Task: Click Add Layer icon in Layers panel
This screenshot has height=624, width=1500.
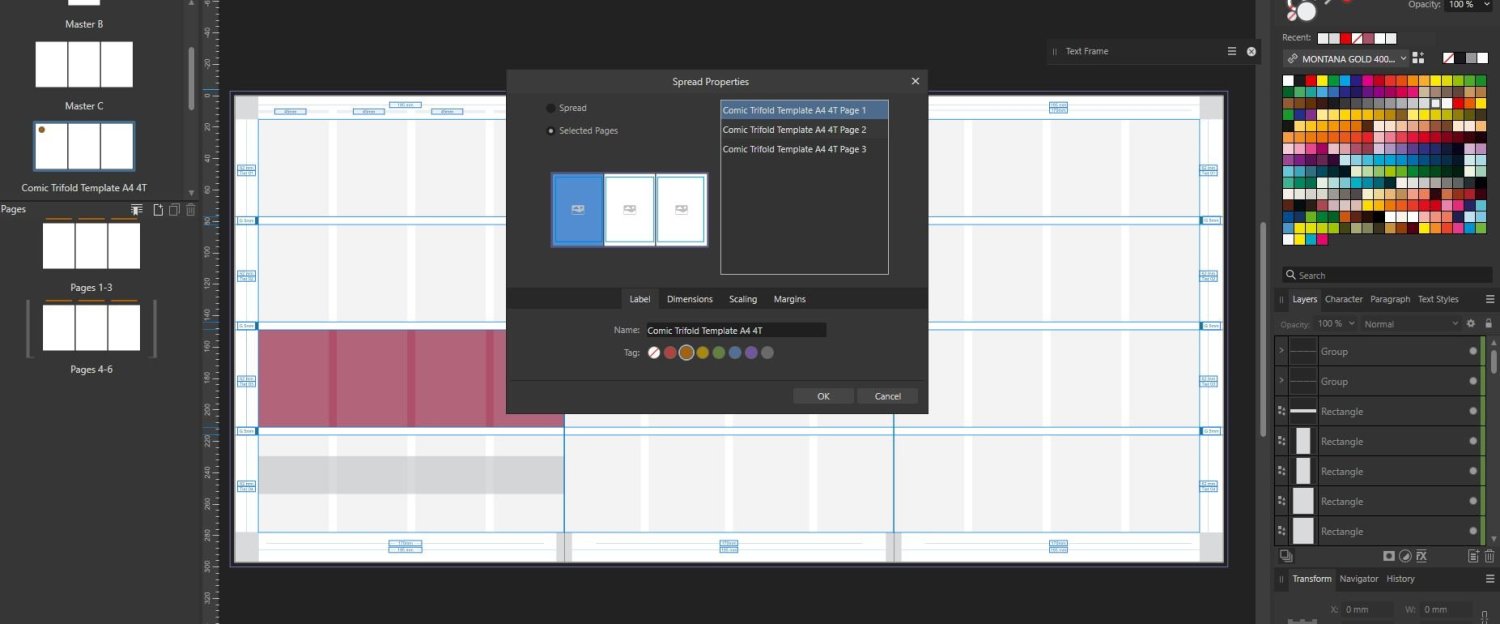Action: pyautogui.click(x=1473, y=556)
